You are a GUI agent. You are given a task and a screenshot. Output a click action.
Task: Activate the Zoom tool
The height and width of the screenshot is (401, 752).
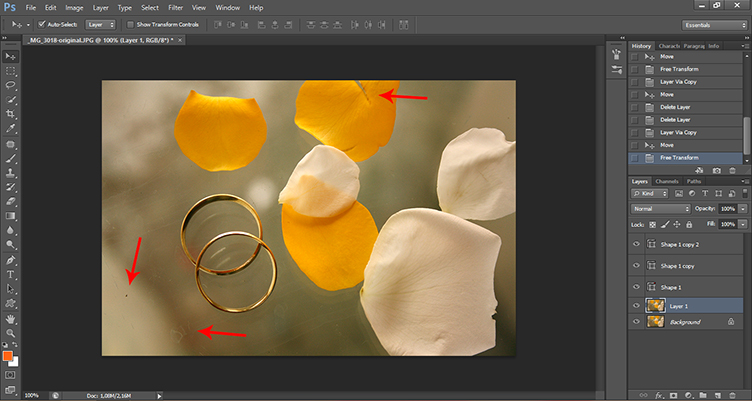(11, 332)
